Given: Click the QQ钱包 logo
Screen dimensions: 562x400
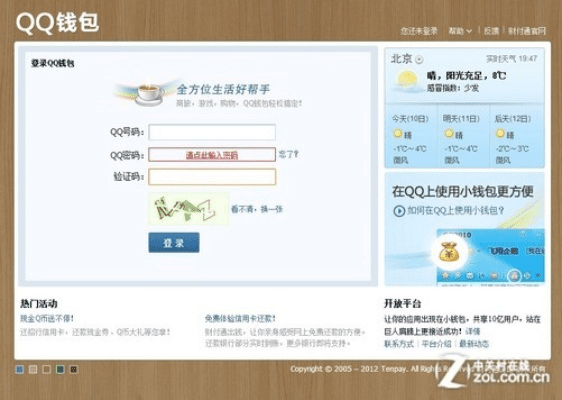Looking at the screenshot, I should [x=57, y=23].
